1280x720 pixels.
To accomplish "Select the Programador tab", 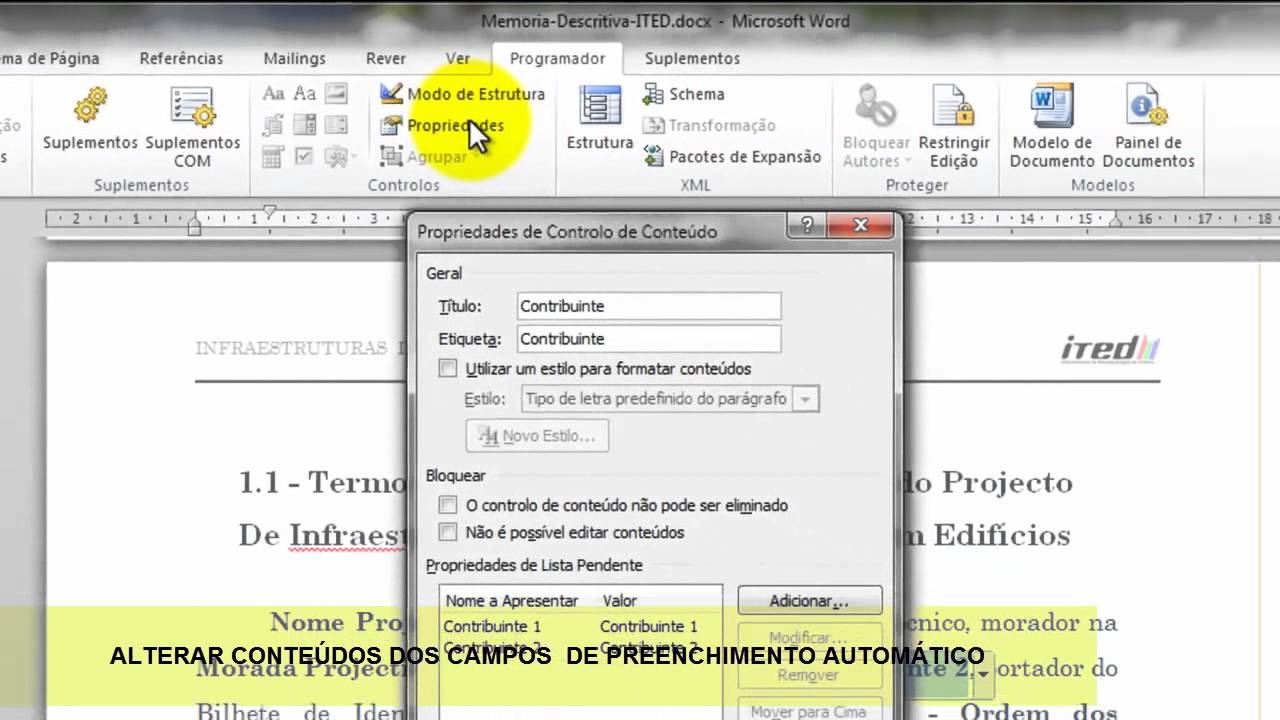I will [x=557, y=58].
